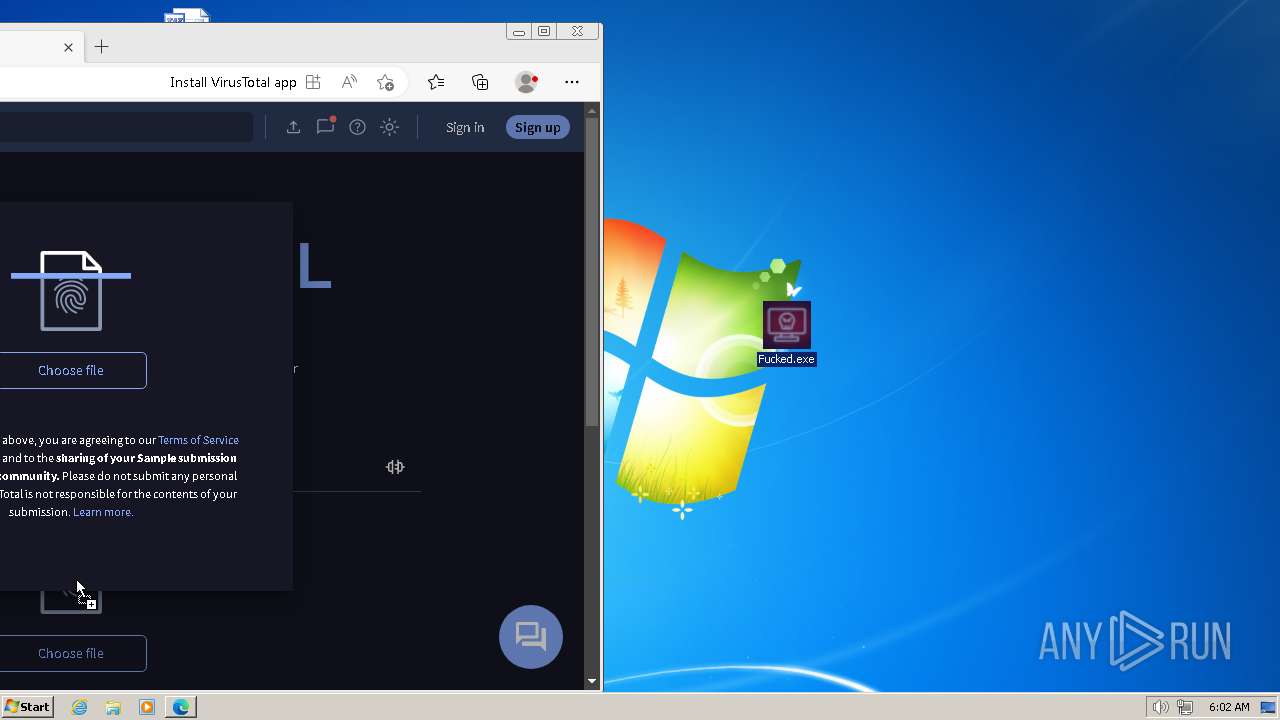This screenshot has height=720, width=1280.
Task: Open a new browser tab
Action: [x=101, y=47]
